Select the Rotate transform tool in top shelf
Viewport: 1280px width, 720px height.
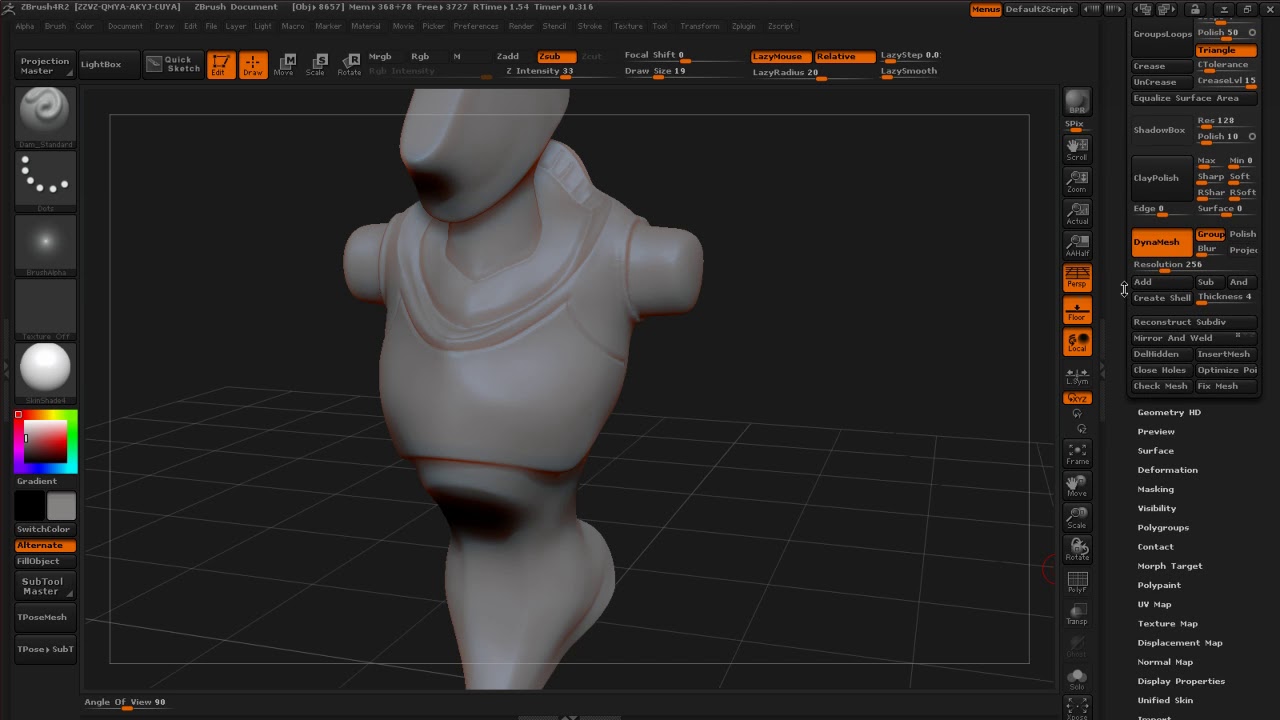coord(349,65)
